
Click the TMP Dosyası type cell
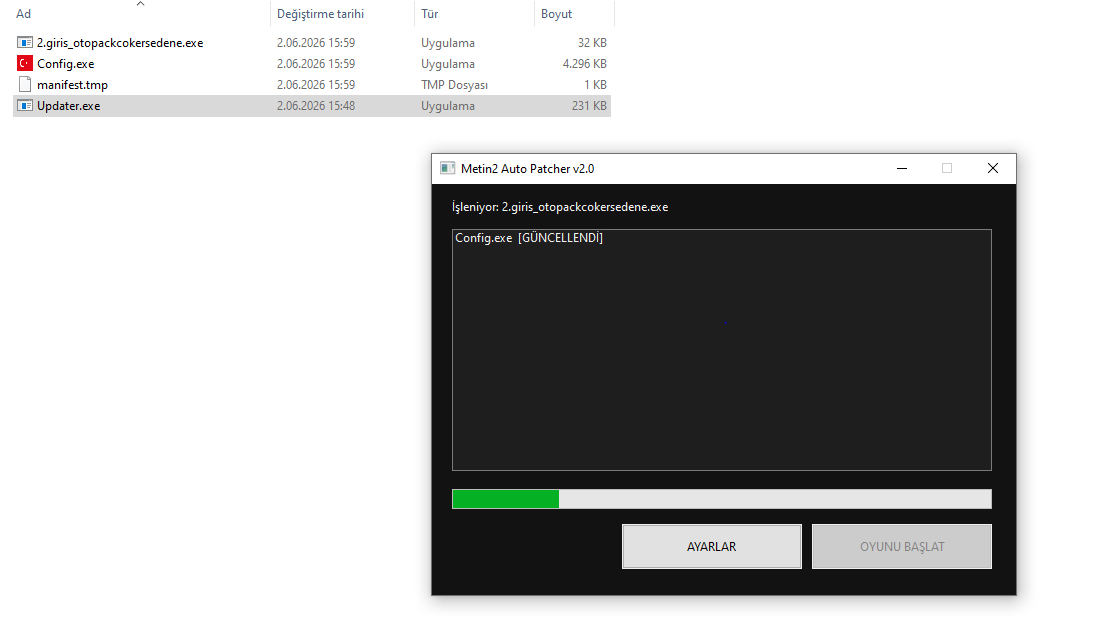pyautogui.click(x=455, y=84)
